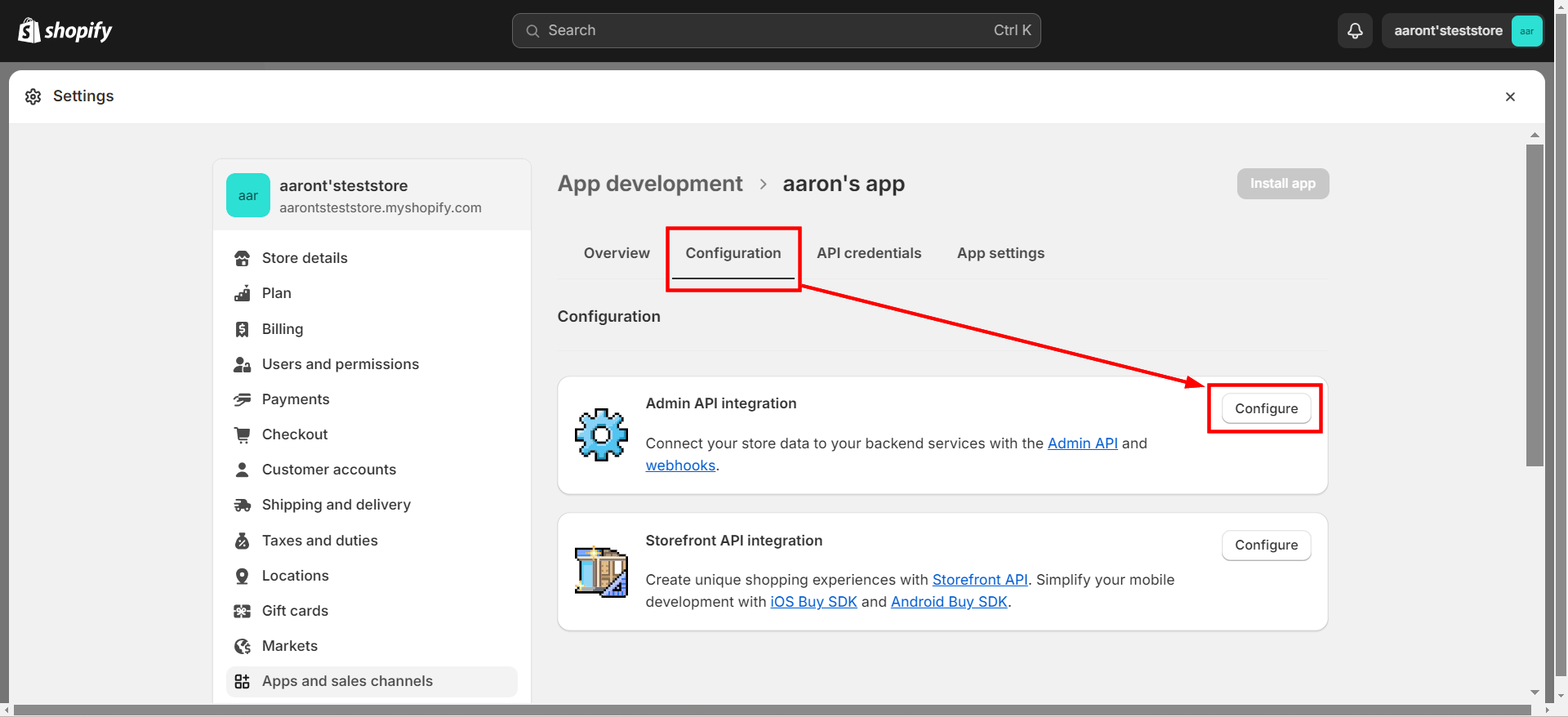The image size is (1568, 717).
Task: Click the "aaron's app" breadcrumb title
Action: [844, 184]
